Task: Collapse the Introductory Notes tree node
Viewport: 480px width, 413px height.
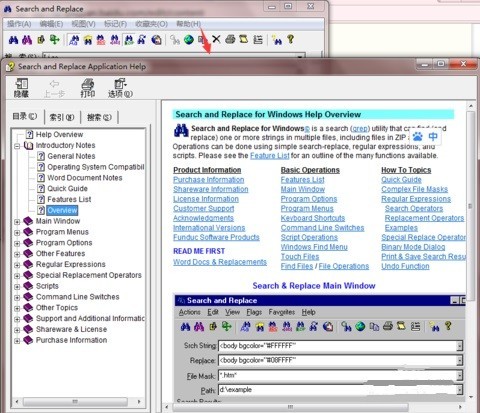Action: click(17, 146)
